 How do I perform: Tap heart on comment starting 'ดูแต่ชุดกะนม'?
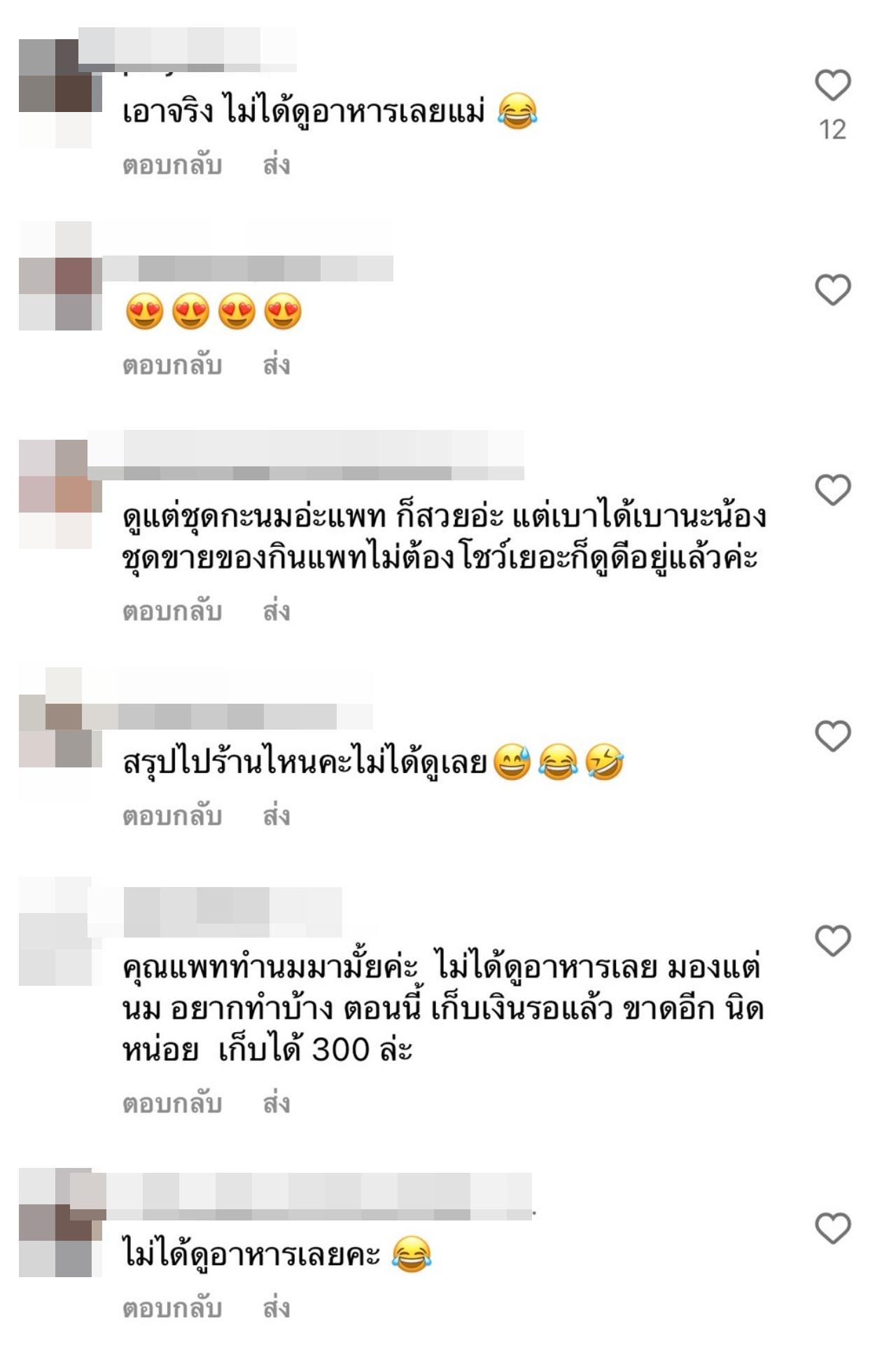(x=832, y=489)
